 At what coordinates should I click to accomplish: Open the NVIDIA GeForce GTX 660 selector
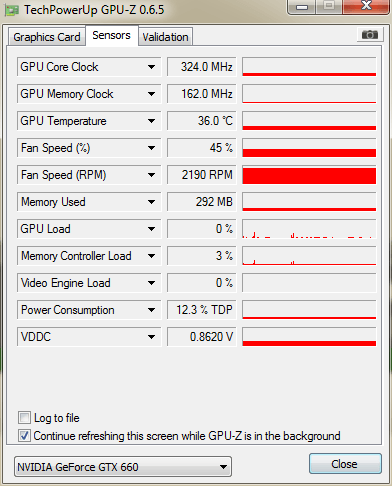click(123, 467)
